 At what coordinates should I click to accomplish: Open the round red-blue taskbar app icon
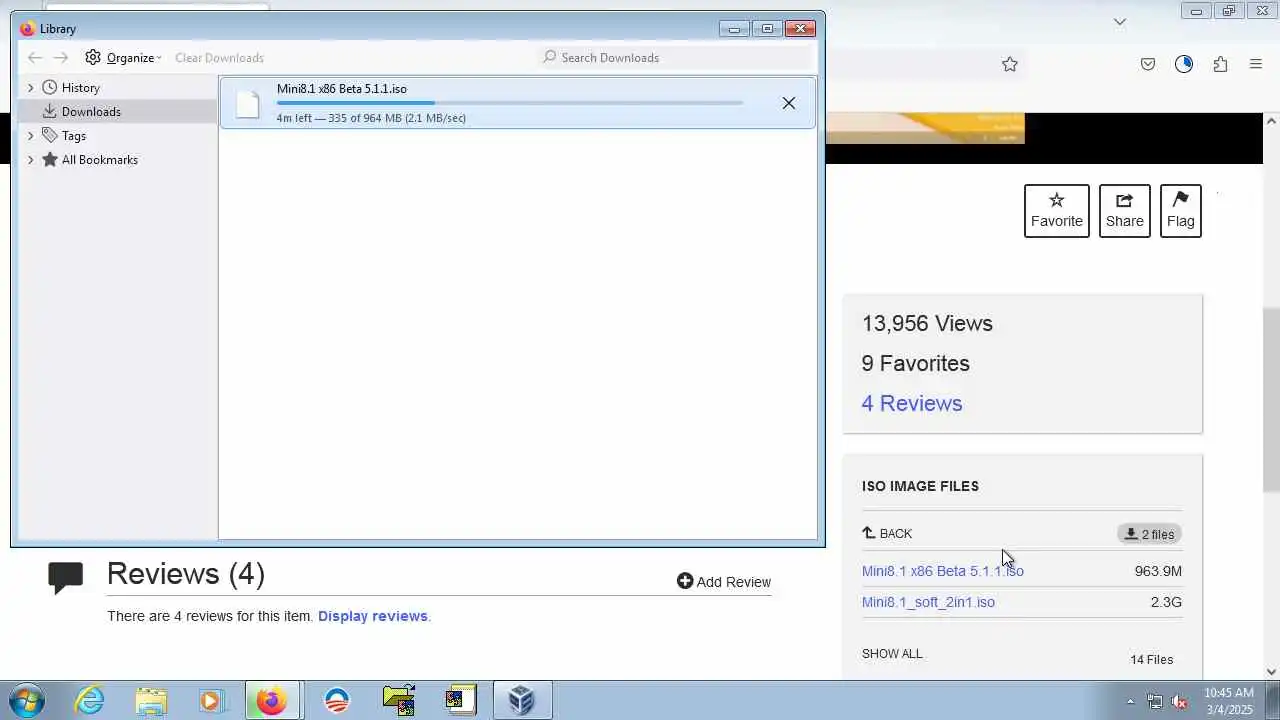[x=337, y=701]
